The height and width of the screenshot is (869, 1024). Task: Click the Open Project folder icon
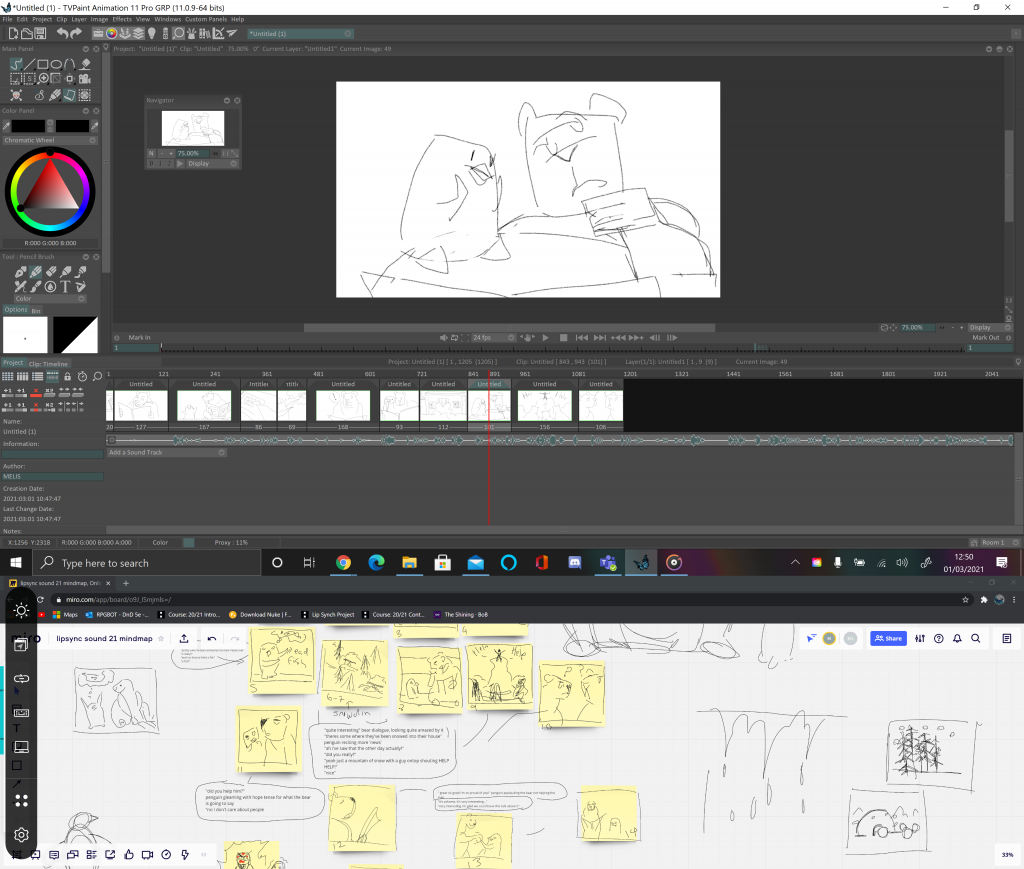(x=27, y=33)
